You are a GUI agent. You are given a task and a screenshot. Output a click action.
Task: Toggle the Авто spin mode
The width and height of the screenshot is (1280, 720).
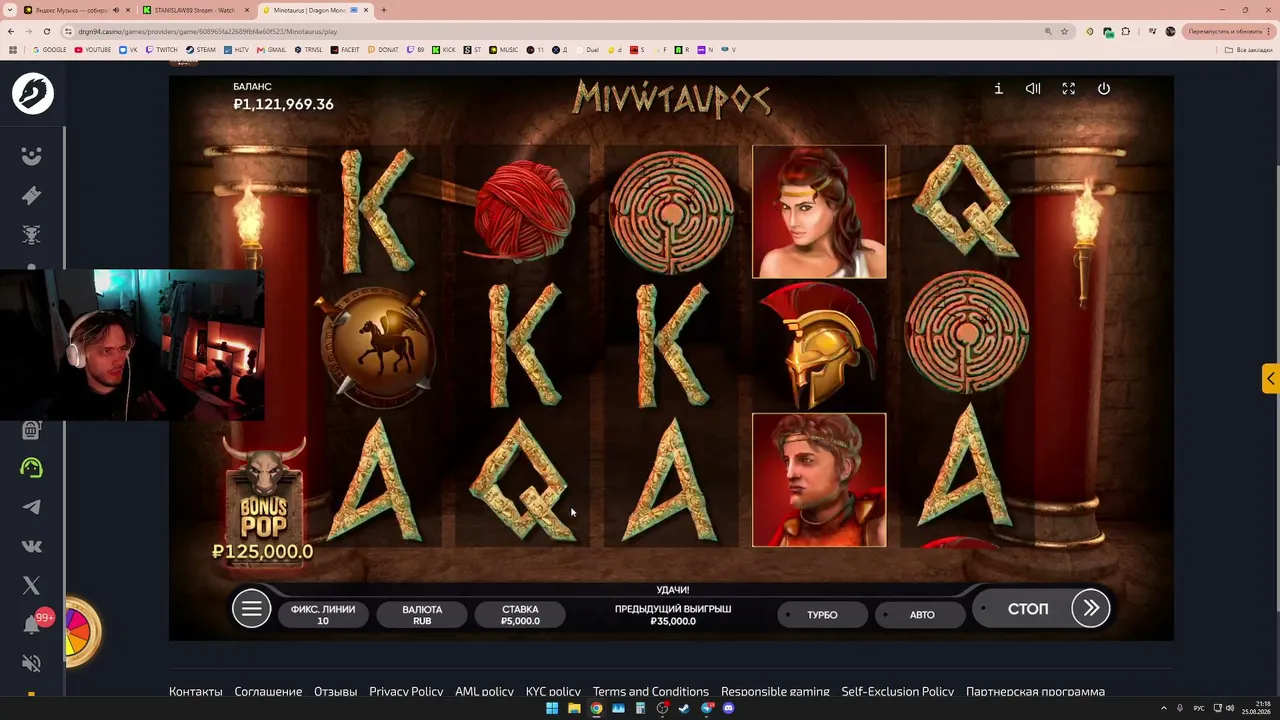(920, 615)
